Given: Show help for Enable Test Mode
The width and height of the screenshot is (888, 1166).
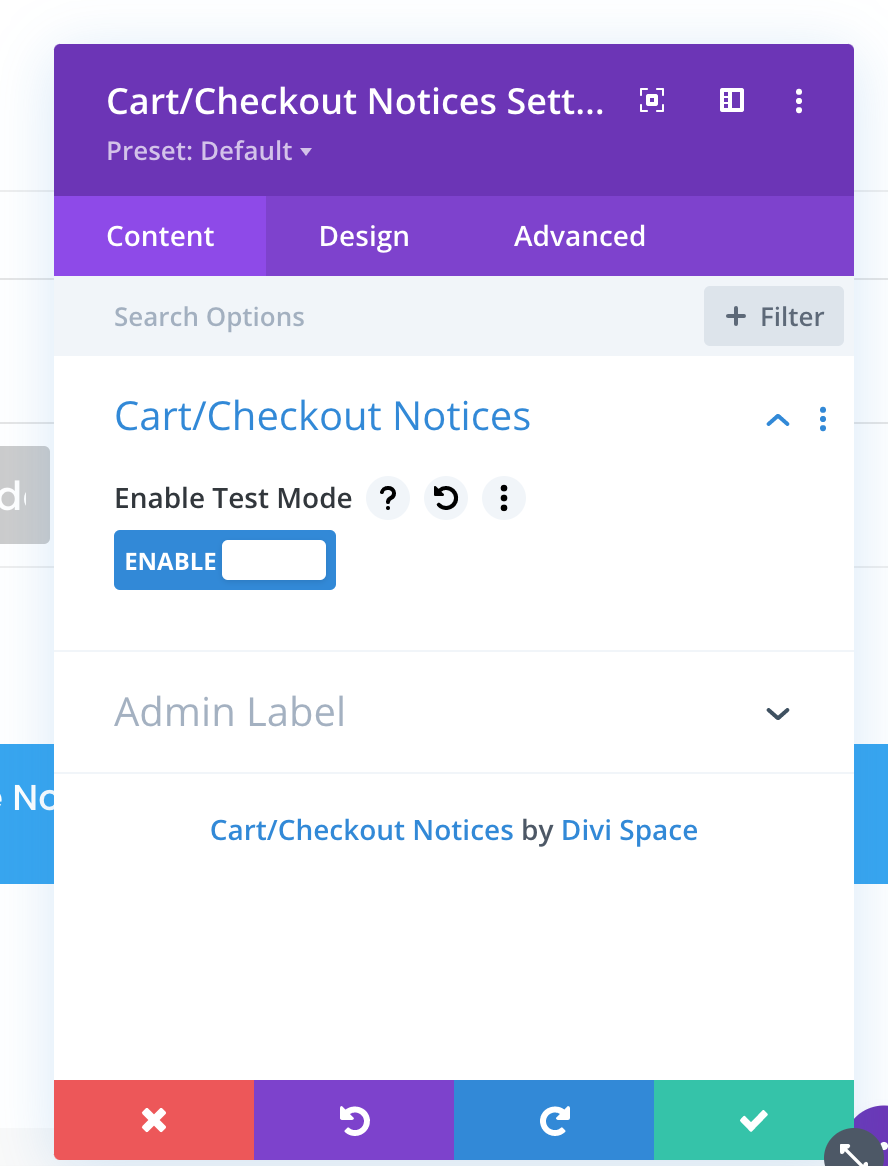Looking at the screenshot, I should (x=387, y=497).
